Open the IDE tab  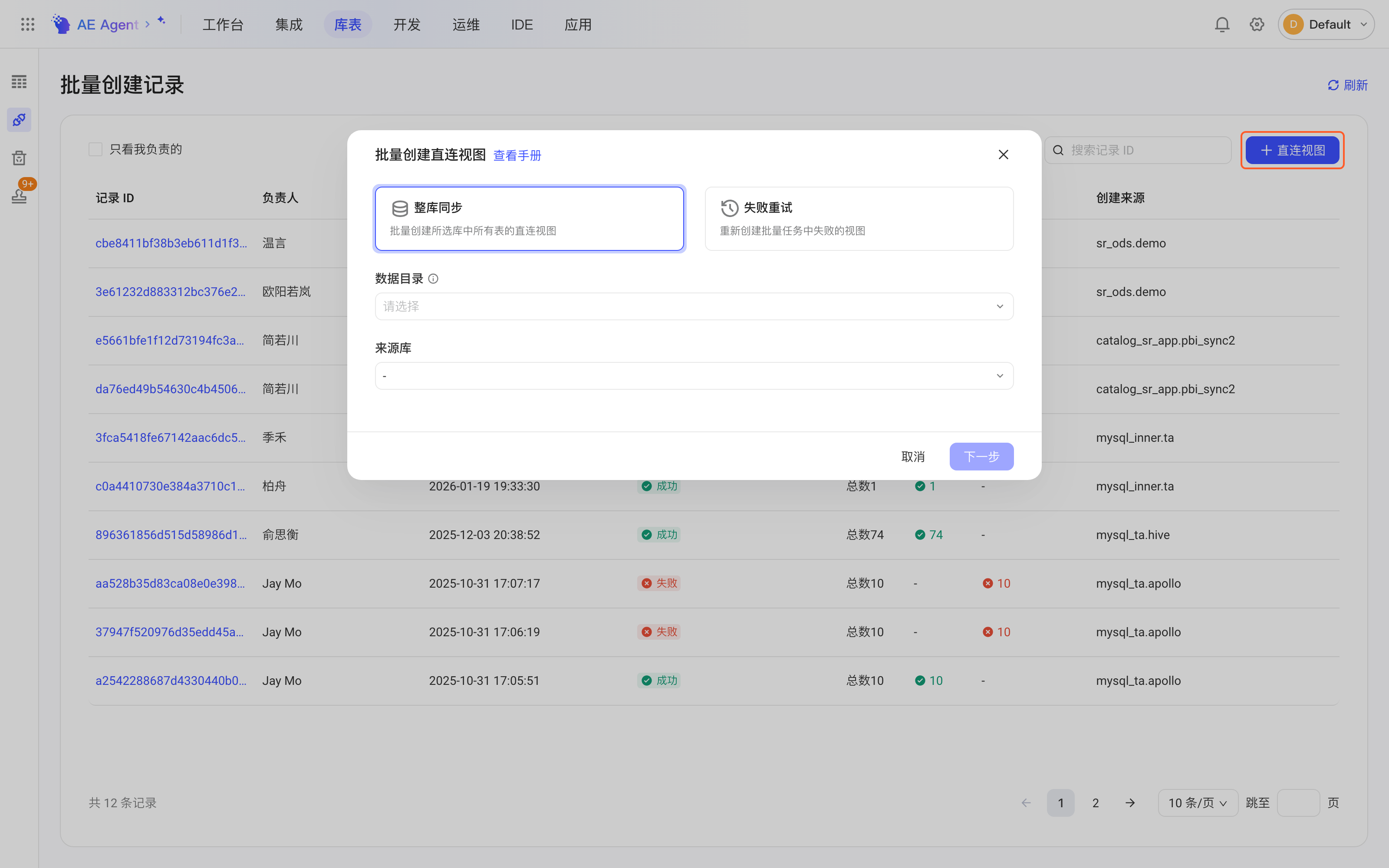click(x=522, y=24)
